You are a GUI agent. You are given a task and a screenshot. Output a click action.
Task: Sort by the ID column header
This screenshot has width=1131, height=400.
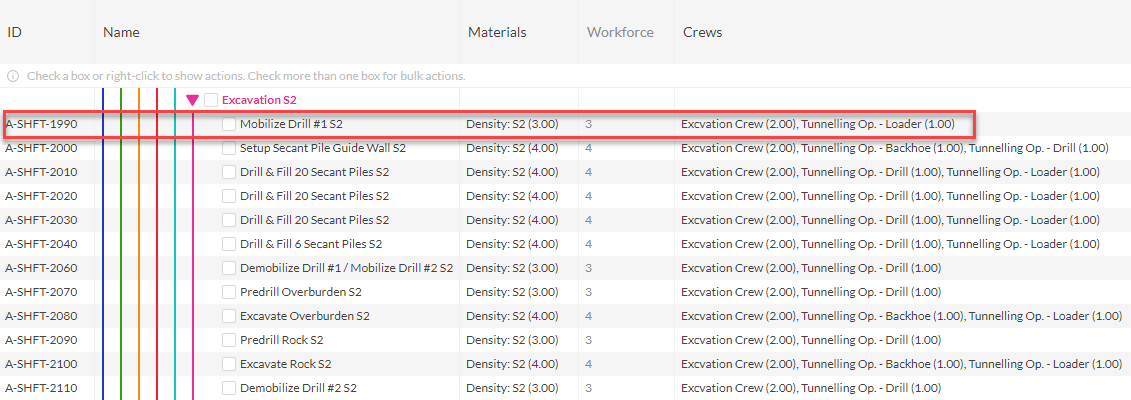coord(14,32)
